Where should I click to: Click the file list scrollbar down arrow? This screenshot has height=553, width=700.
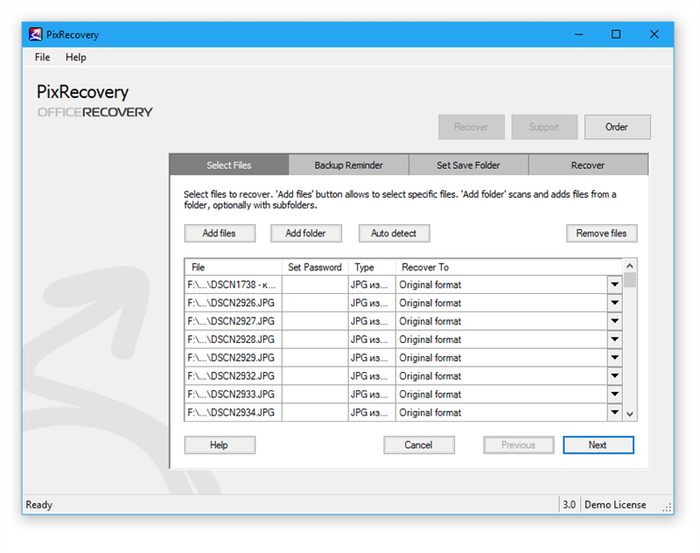tap(630, 414)
